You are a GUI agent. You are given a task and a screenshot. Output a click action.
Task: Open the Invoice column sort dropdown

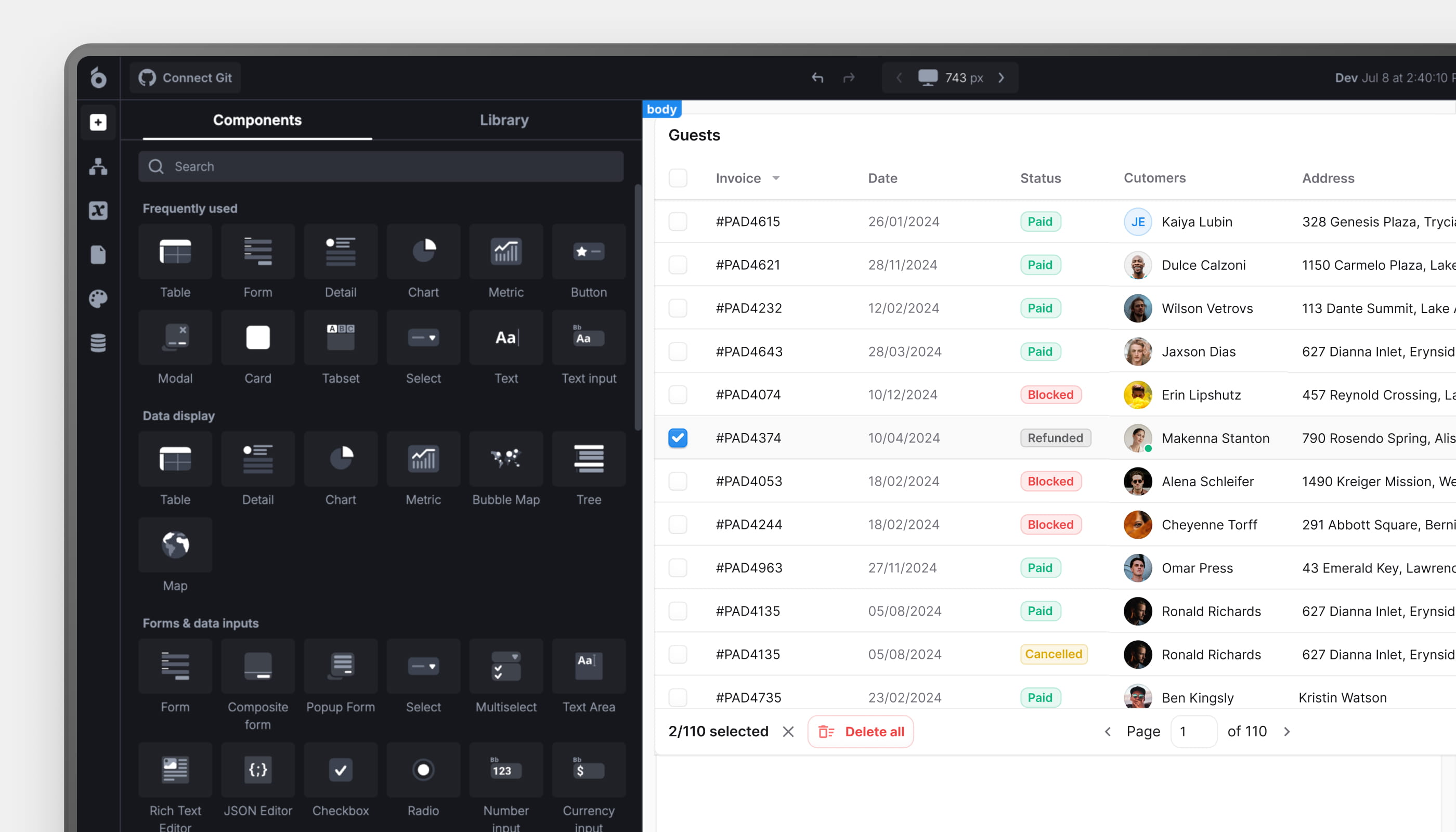[776, 178]
